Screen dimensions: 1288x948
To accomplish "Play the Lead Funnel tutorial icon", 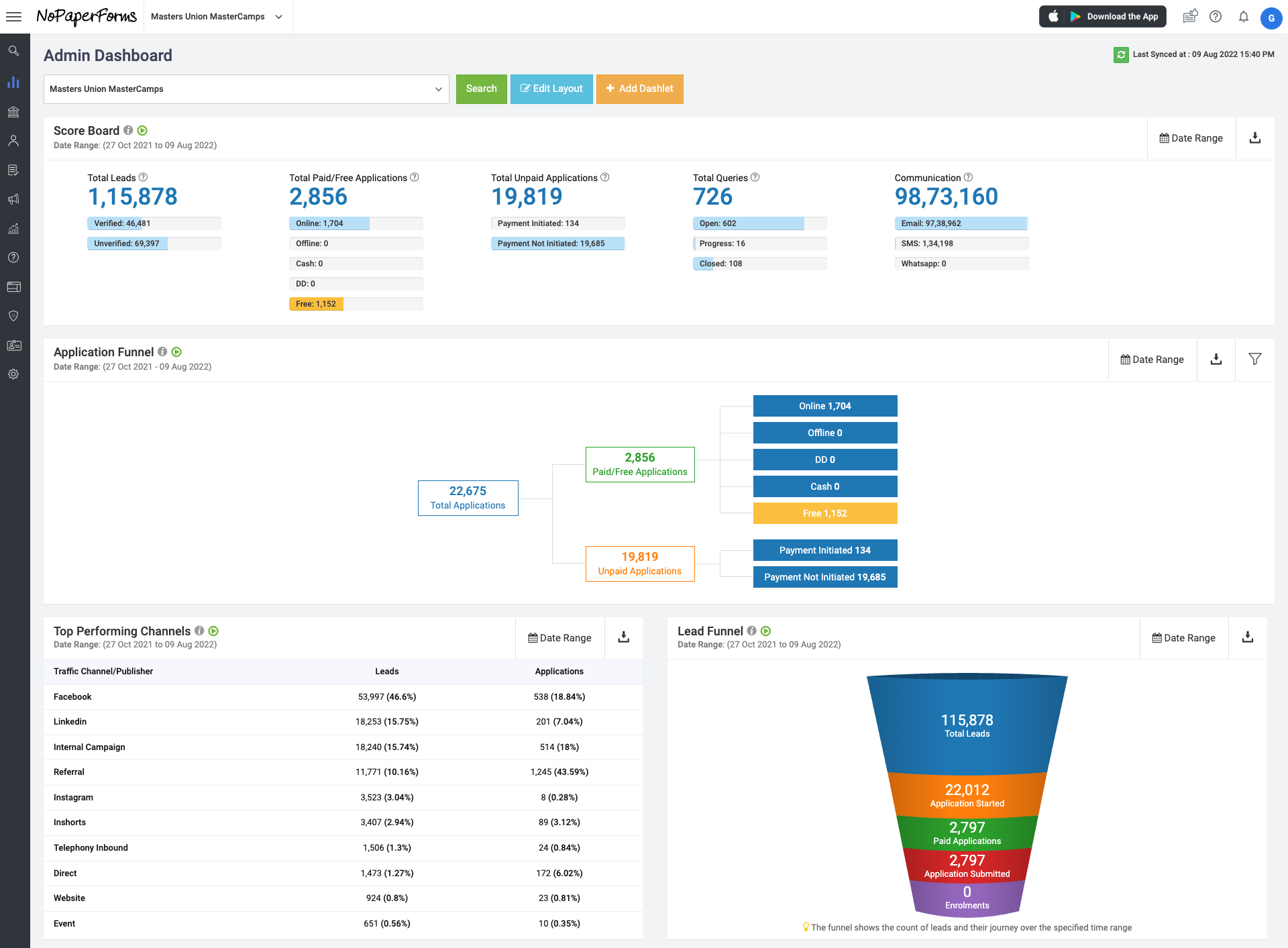I will 766,631.
